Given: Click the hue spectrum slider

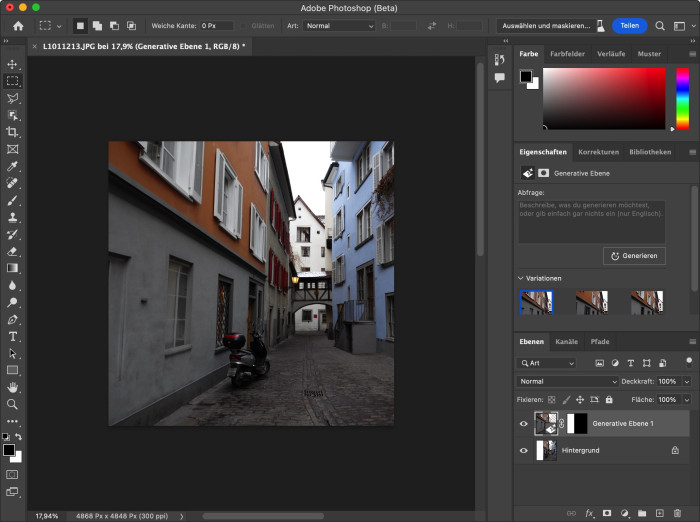Looking at the screenshot, I should click(682, 99).
